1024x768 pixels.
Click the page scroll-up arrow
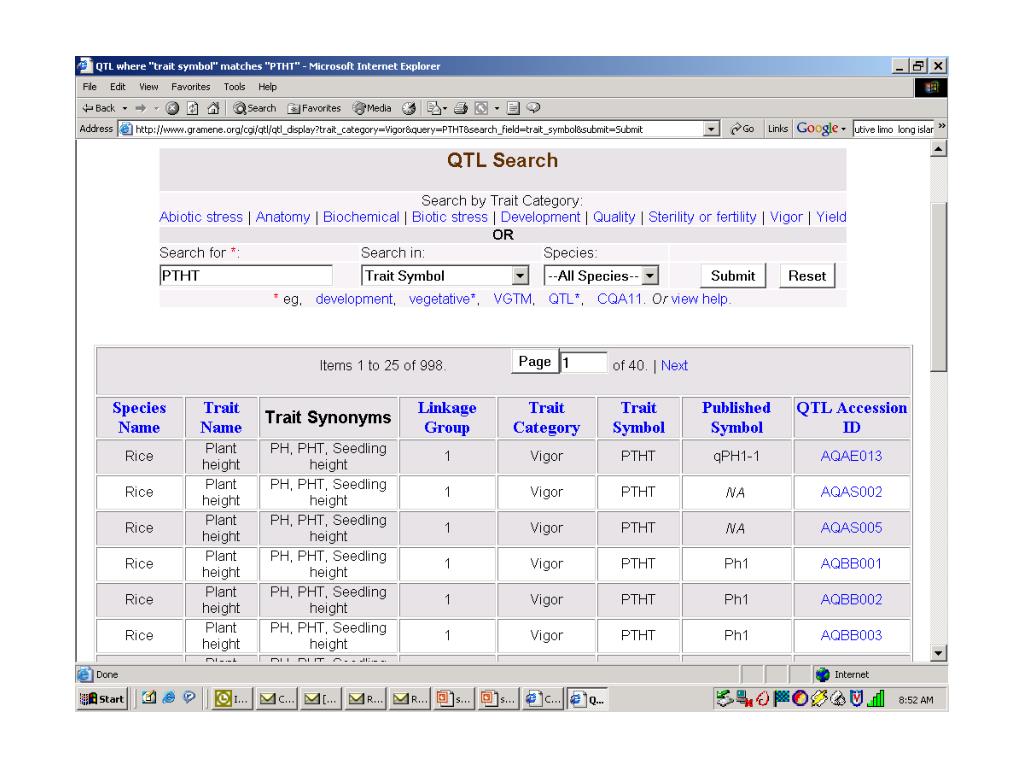[939, 149]
